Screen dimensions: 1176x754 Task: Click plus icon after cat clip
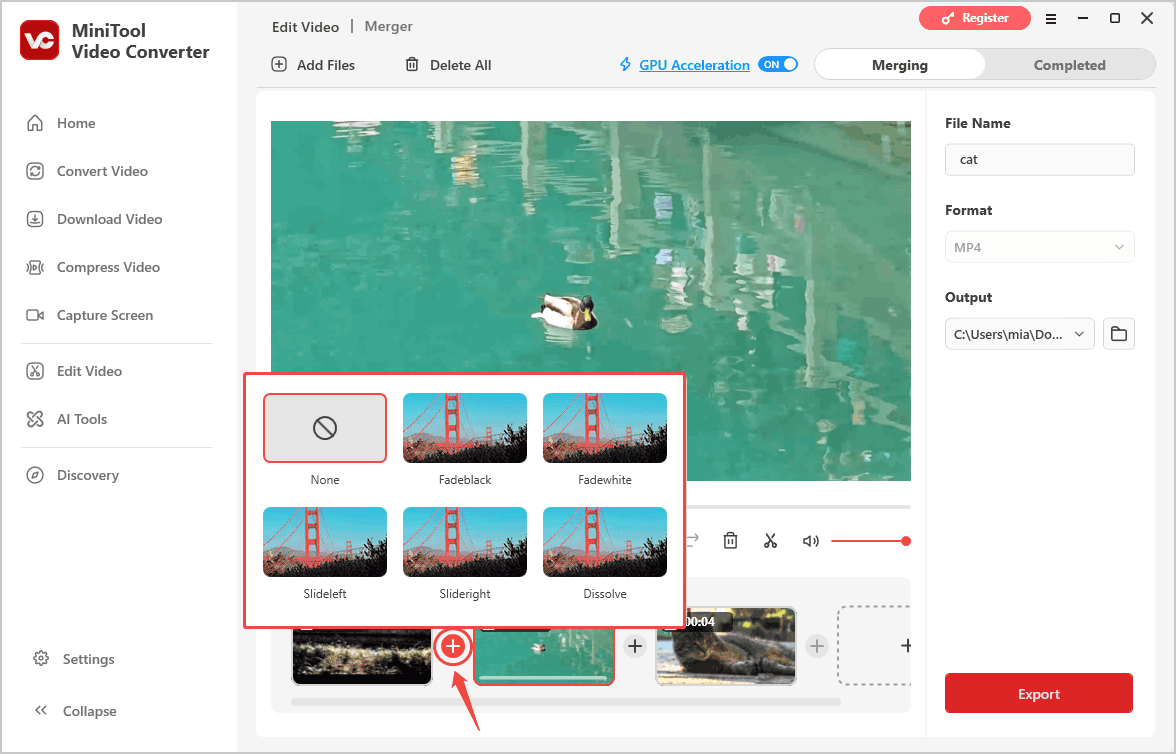tap(817, 646)
